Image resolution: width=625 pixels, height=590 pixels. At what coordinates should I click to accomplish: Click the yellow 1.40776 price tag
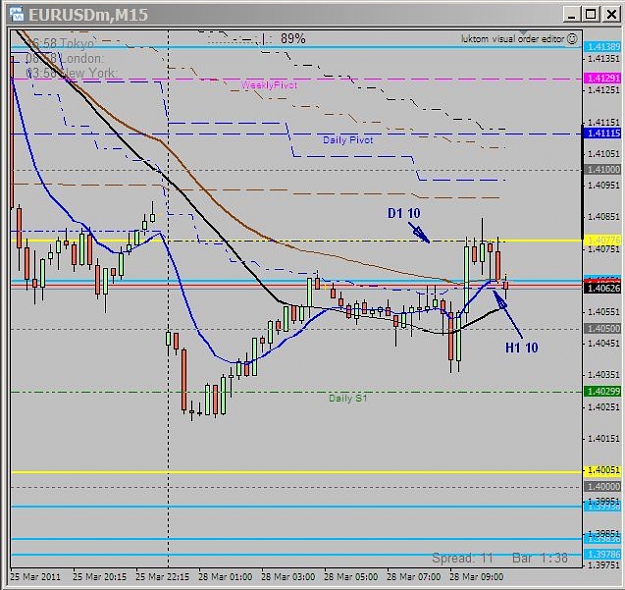tap(604, 240)
